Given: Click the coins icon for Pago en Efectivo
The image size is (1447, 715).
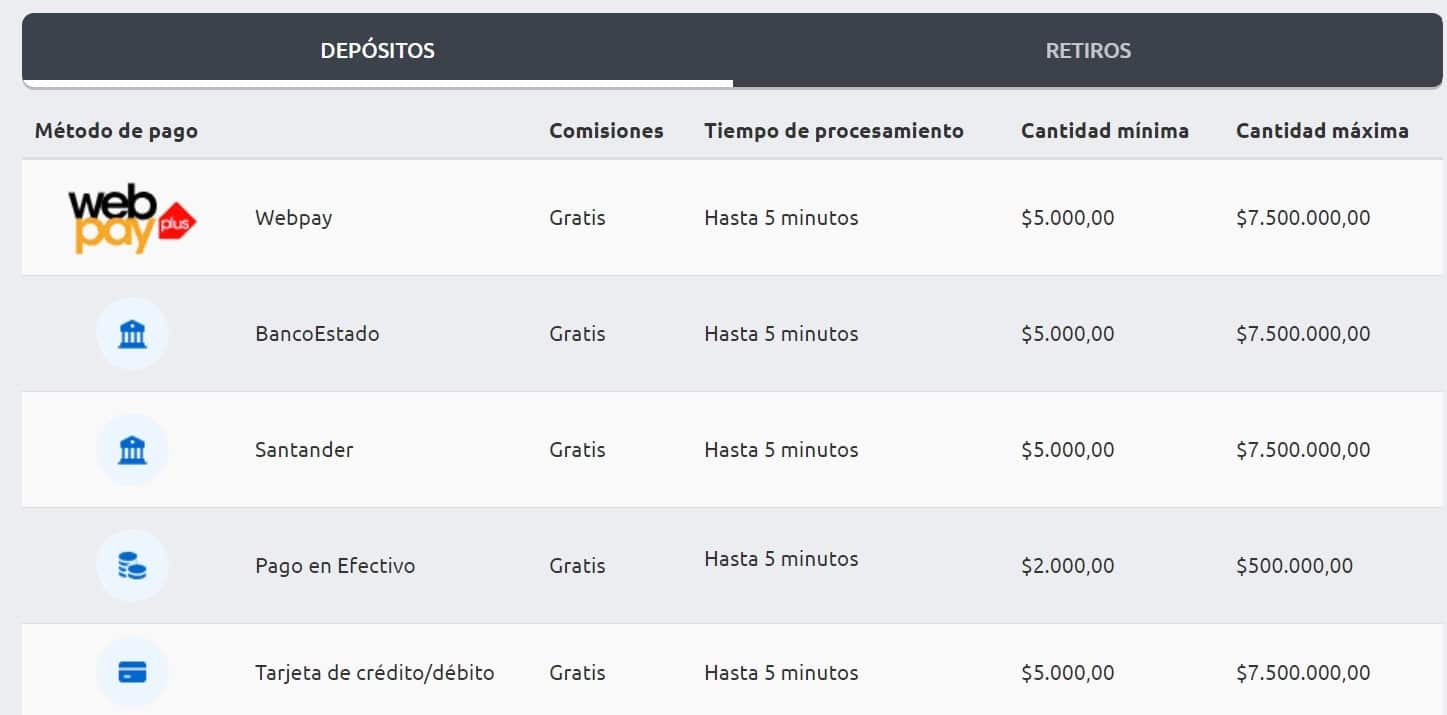Looking at the screenshot, I should (x=132, y=565).
